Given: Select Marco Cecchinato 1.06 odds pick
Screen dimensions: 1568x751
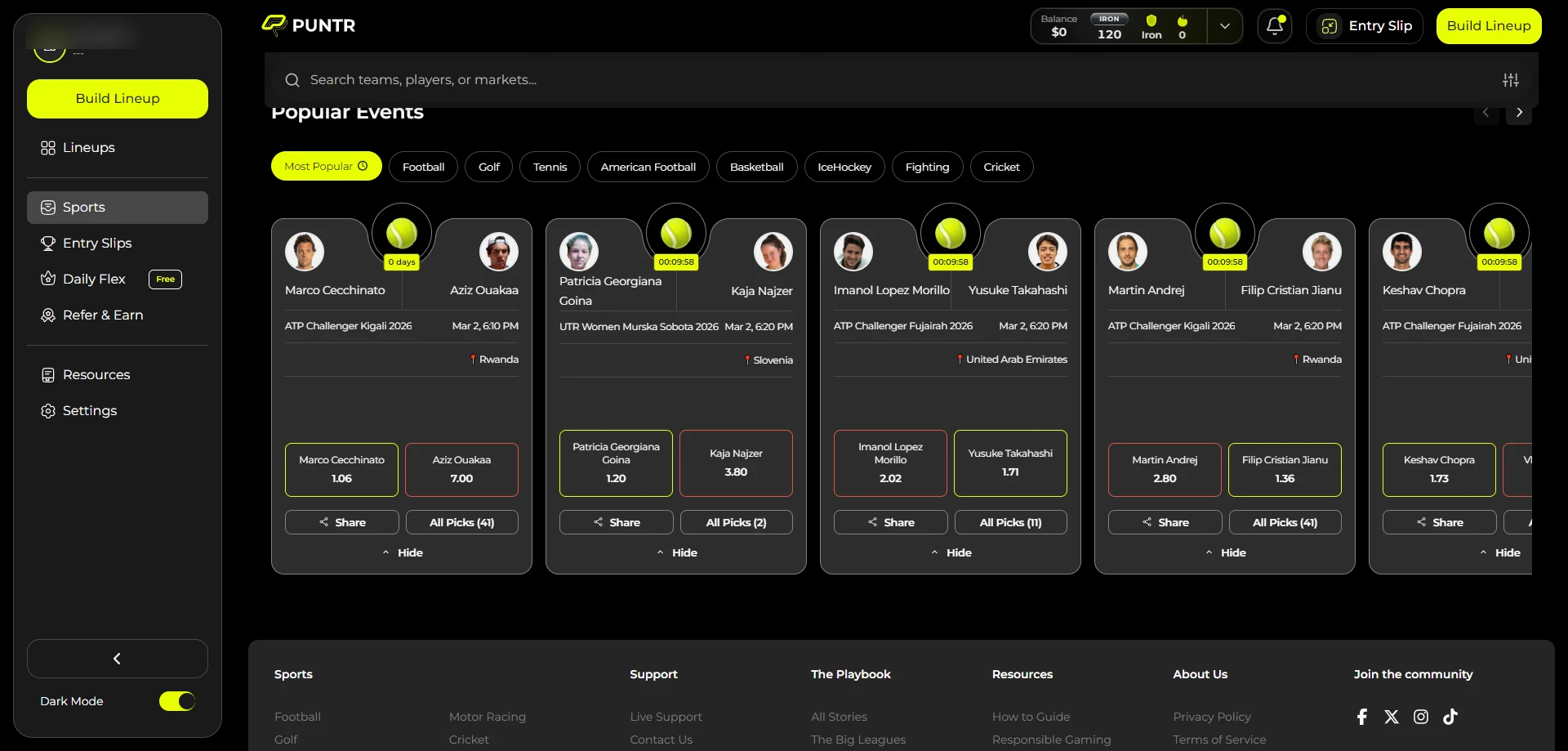Looking at the screenshot, I should [341, 470].
